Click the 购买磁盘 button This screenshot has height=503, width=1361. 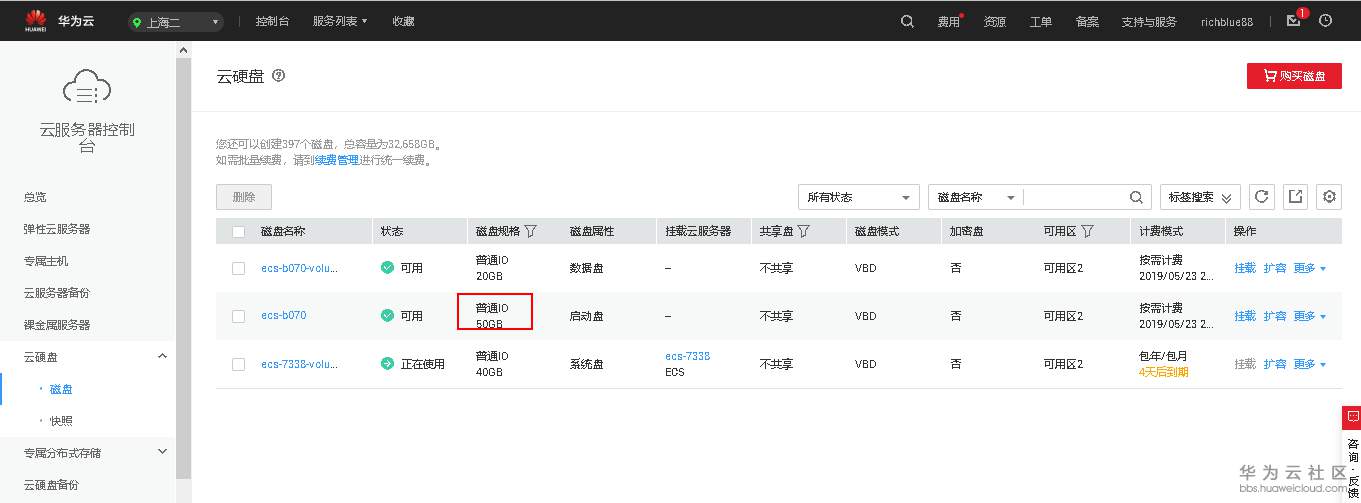tap(1294, 76)
